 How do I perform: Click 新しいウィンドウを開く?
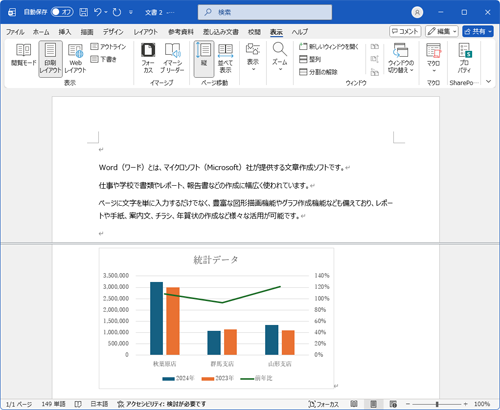[x=329, y=46]
